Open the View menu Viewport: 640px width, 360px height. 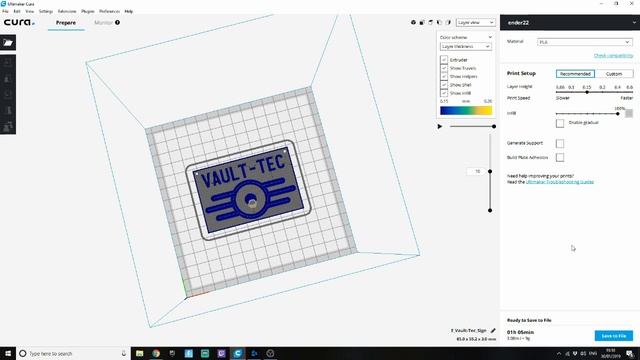tap(29, 11)
